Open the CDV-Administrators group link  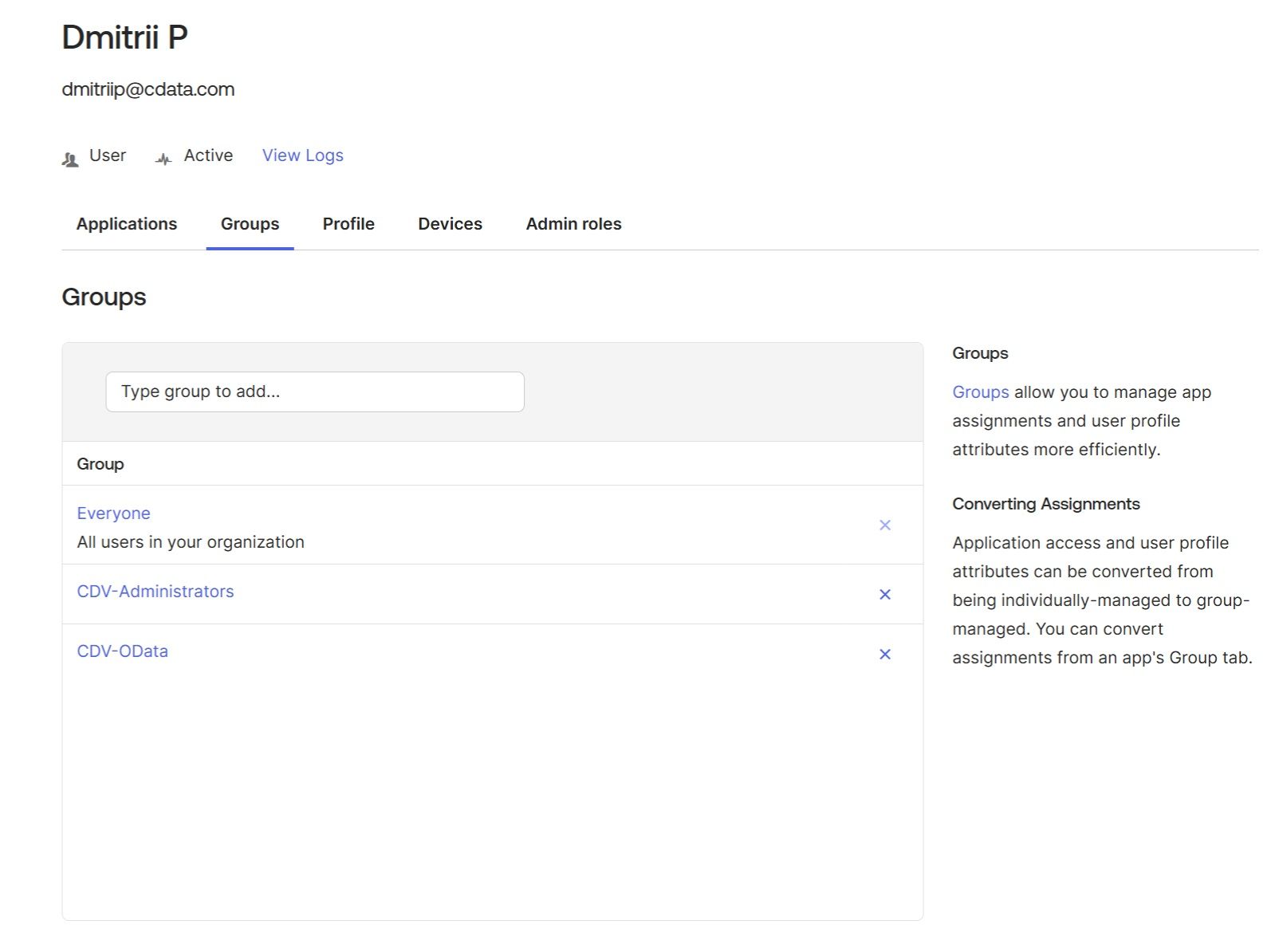click(x=155, y=592)
